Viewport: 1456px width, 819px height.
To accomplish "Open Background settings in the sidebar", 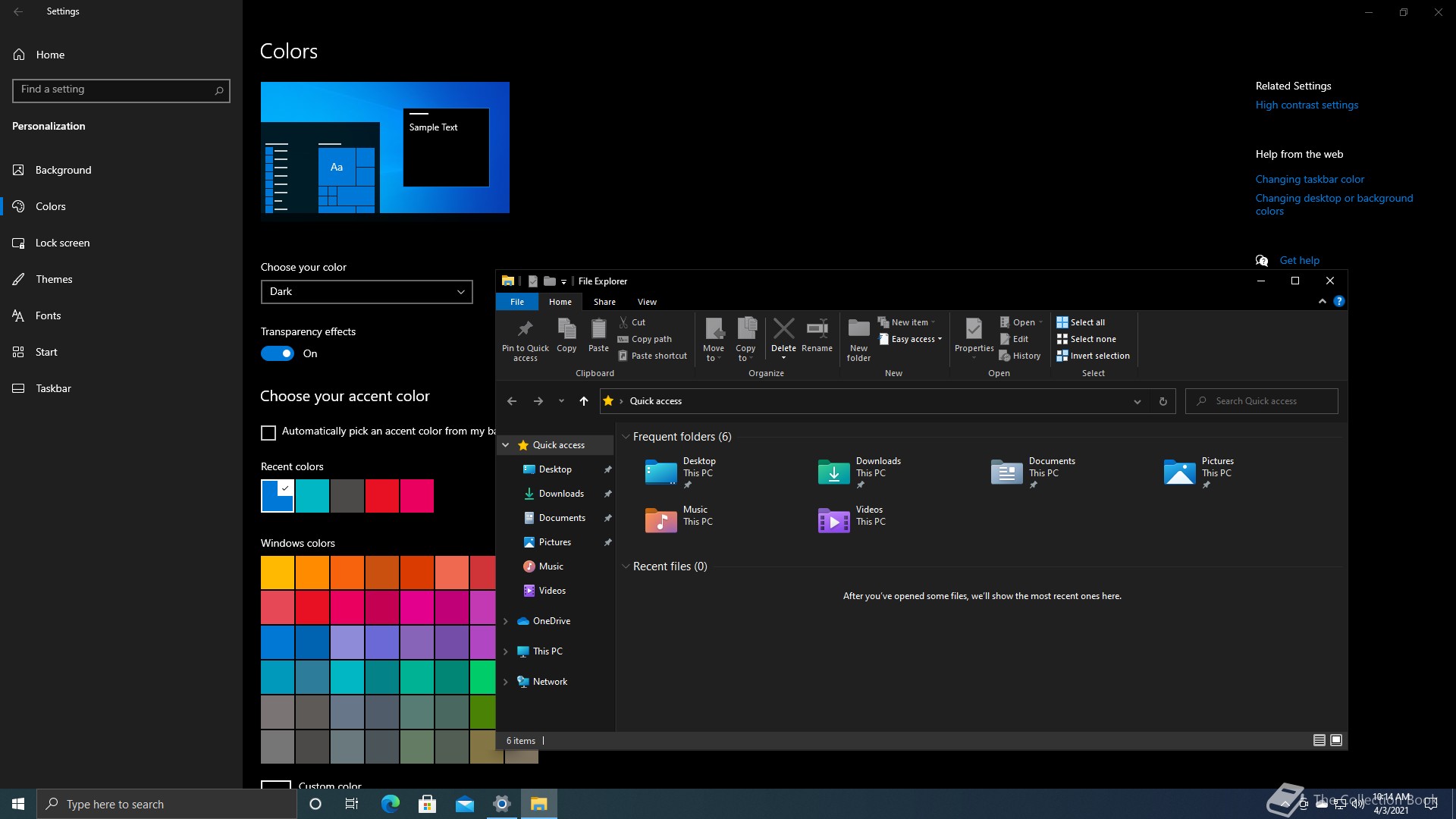I will [121, 170].
